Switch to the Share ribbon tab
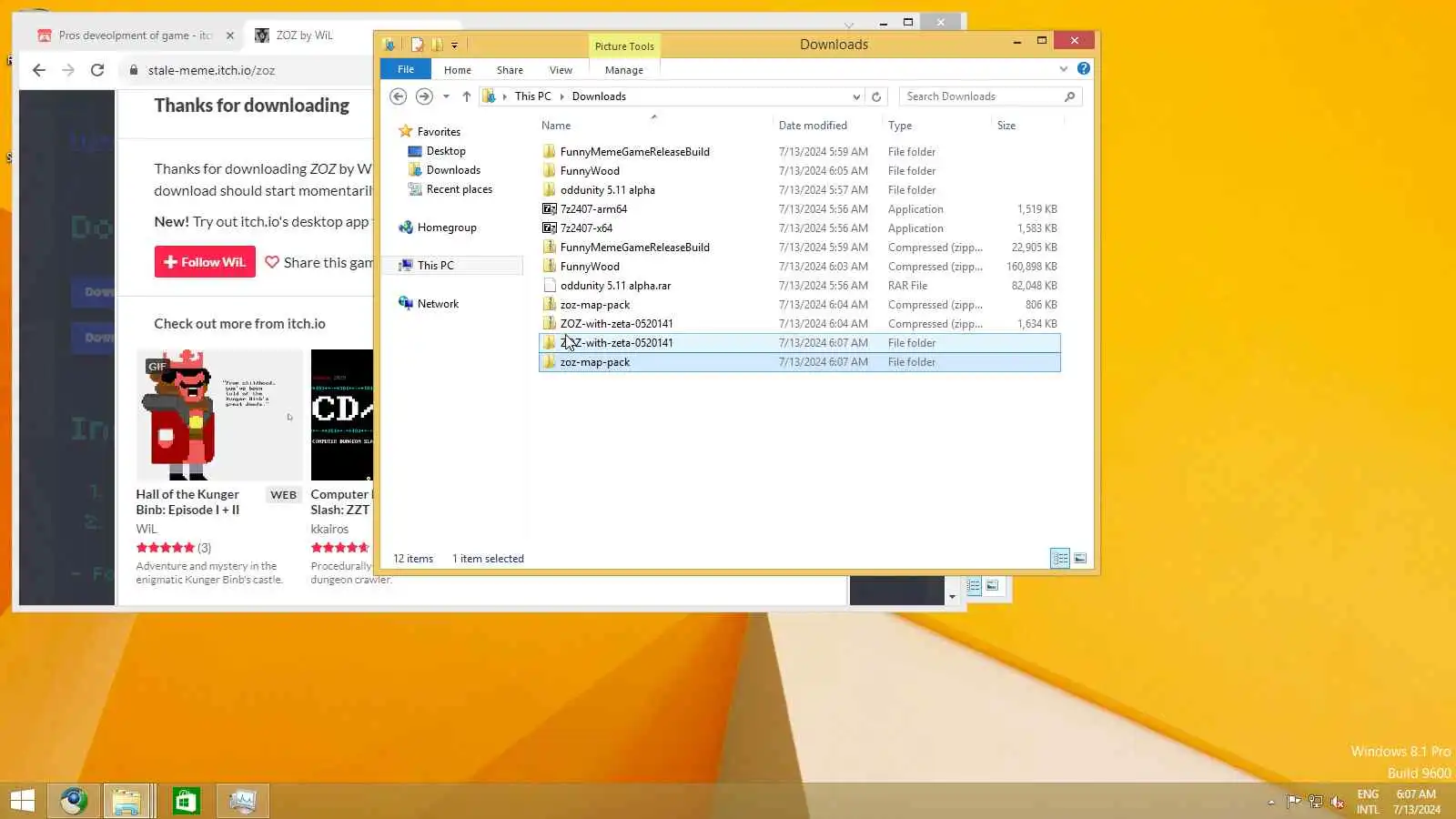1456x819 pixels. click(510, 70)
